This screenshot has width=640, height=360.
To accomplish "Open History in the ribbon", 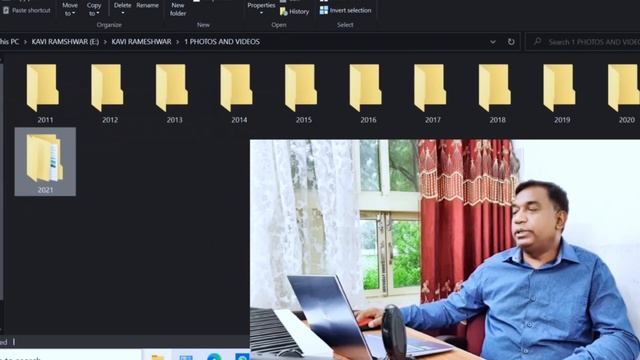I will tap(294, 12).
